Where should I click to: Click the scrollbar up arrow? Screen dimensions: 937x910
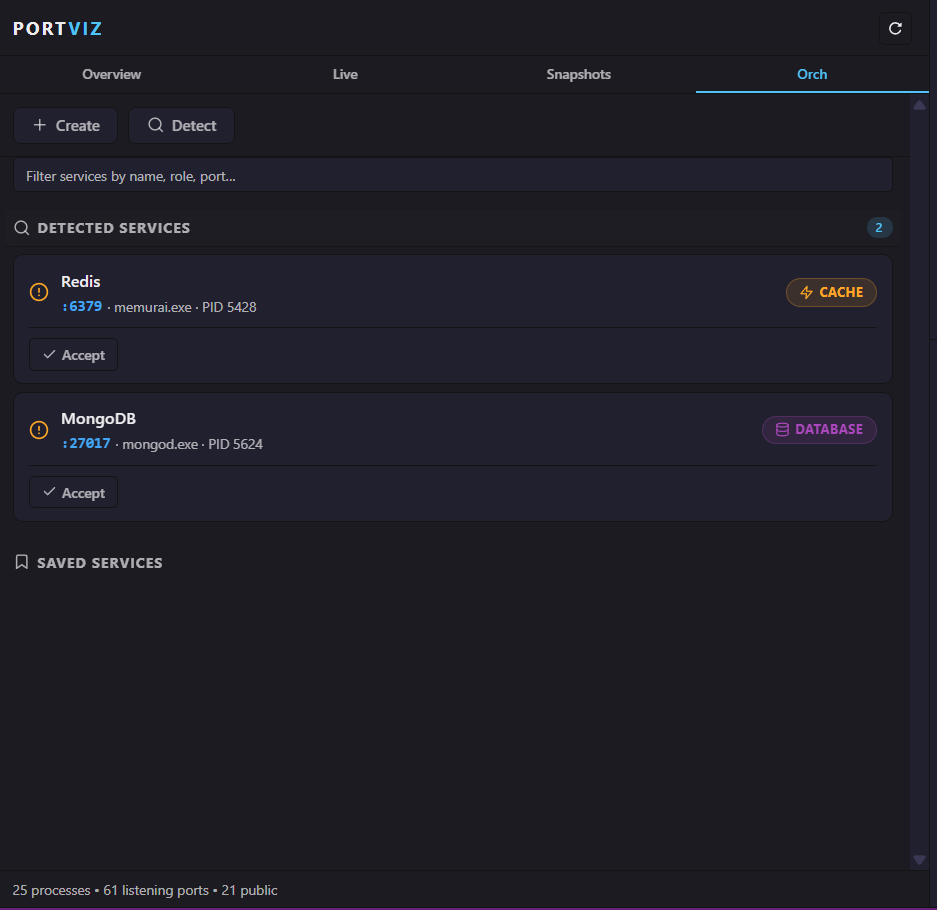(x=919, y=104)
